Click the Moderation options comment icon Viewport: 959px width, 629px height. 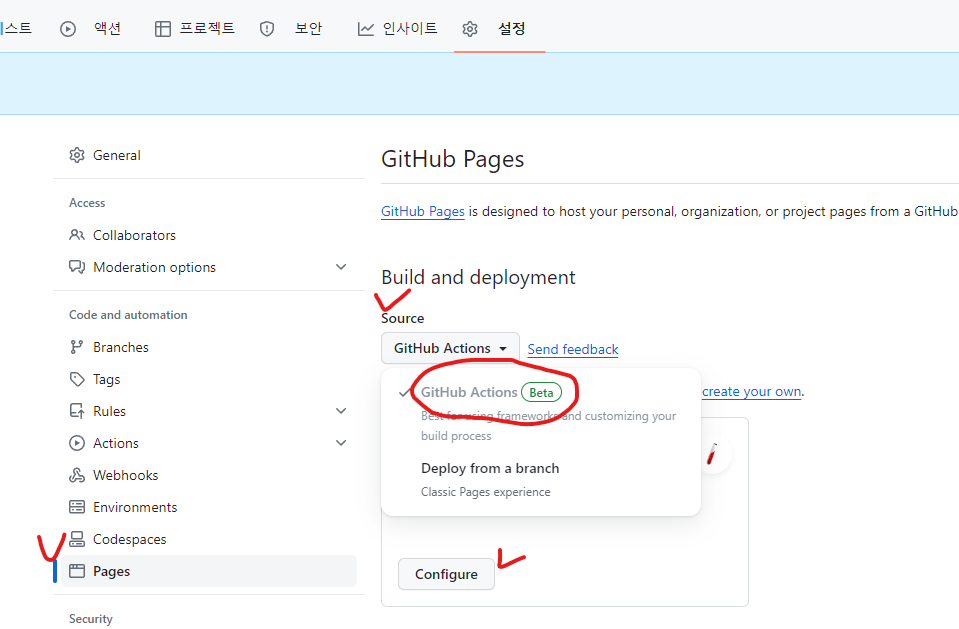[77, 267]
